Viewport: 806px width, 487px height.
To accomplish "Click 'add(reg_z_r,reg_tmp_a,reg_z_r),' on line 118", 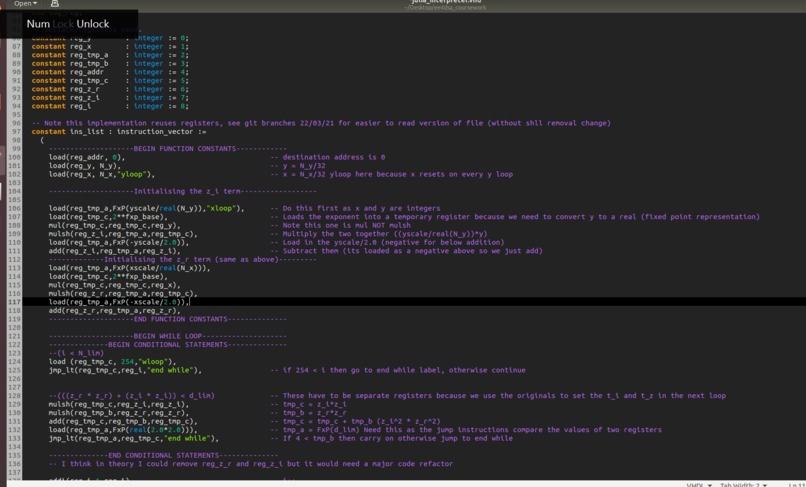I will [115, 311].
